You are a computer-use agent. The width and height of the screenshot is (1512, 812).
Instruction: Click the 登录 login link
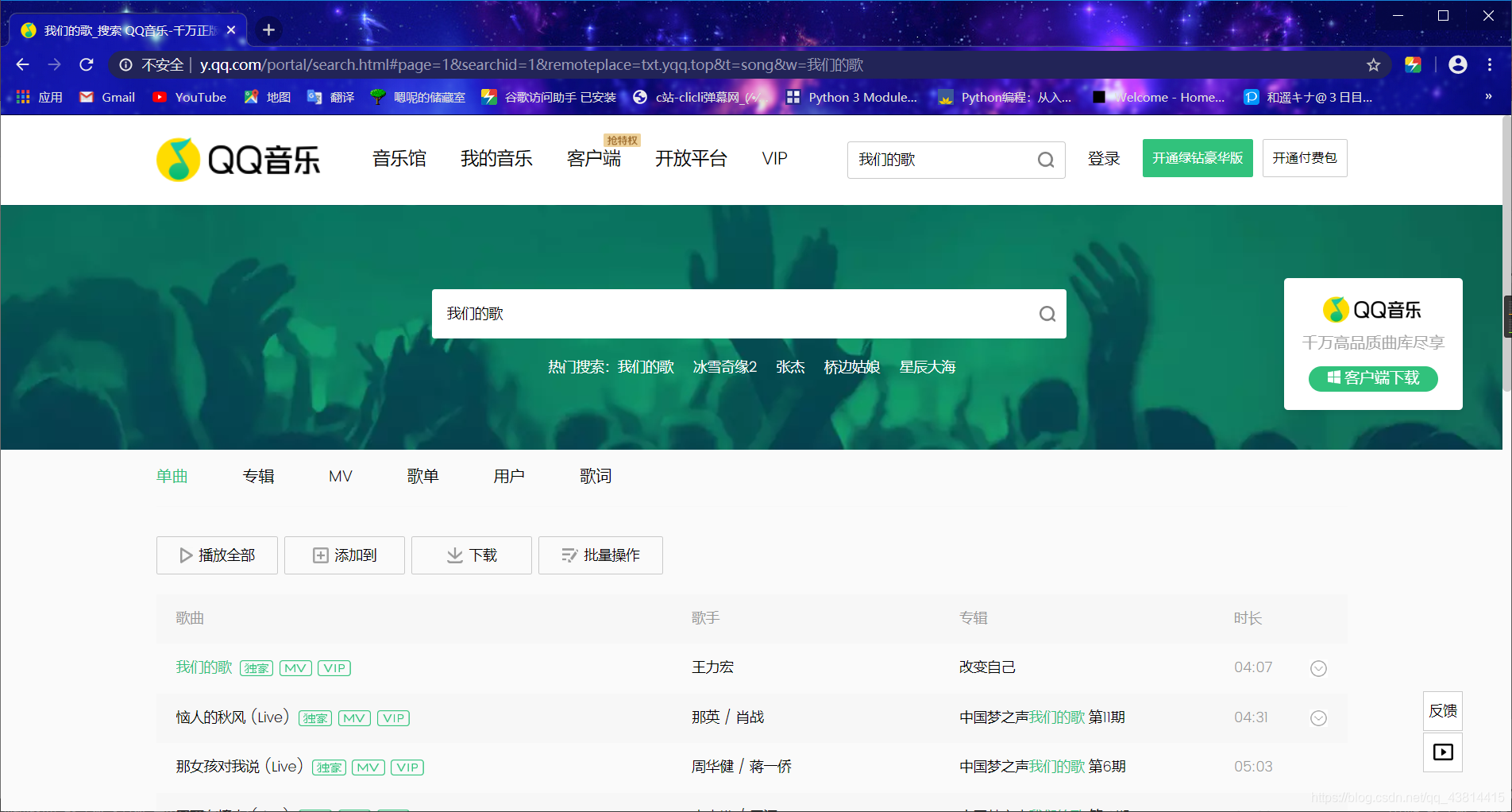(1104, 159)
